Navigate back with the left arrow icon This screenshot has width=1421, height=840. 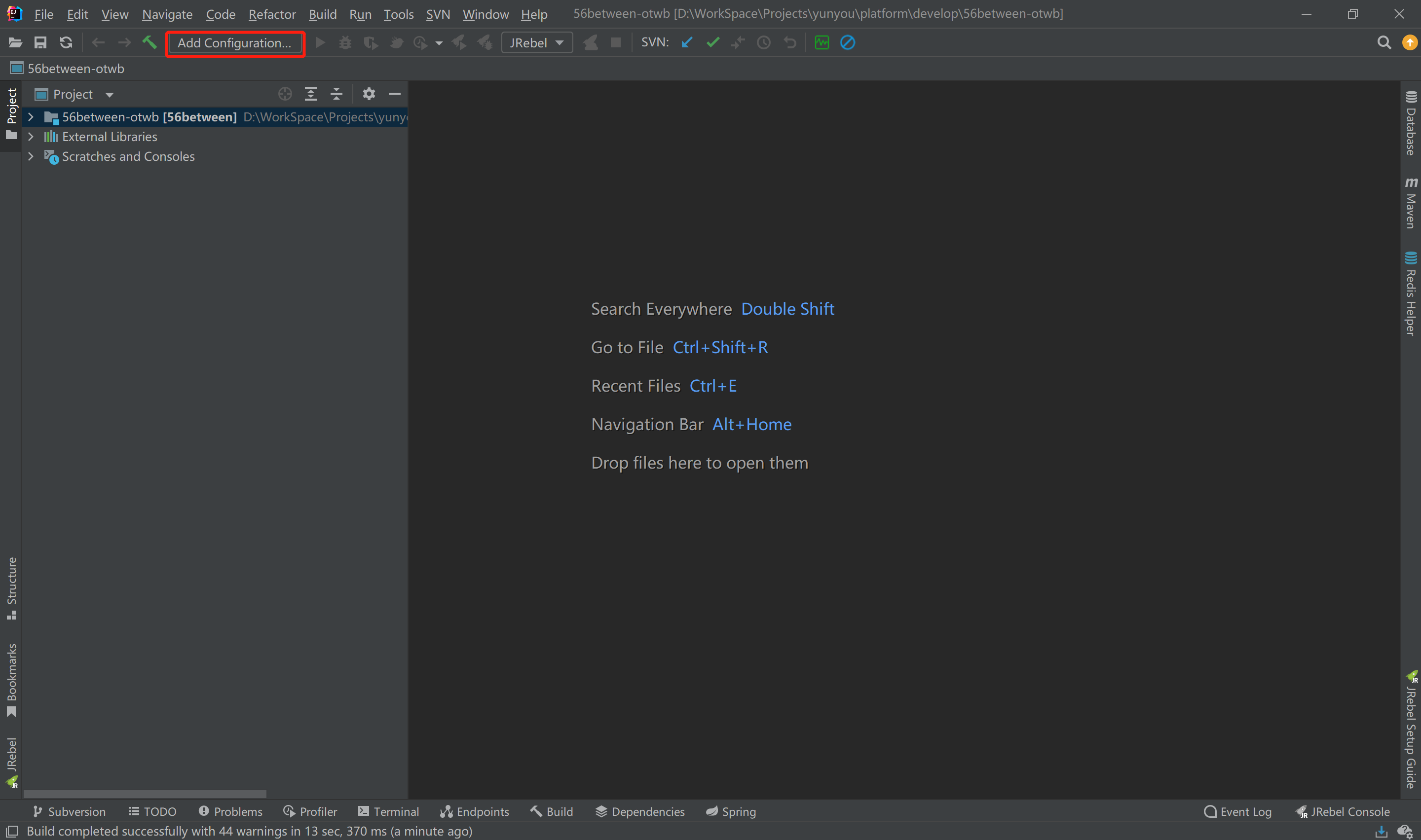98,42
